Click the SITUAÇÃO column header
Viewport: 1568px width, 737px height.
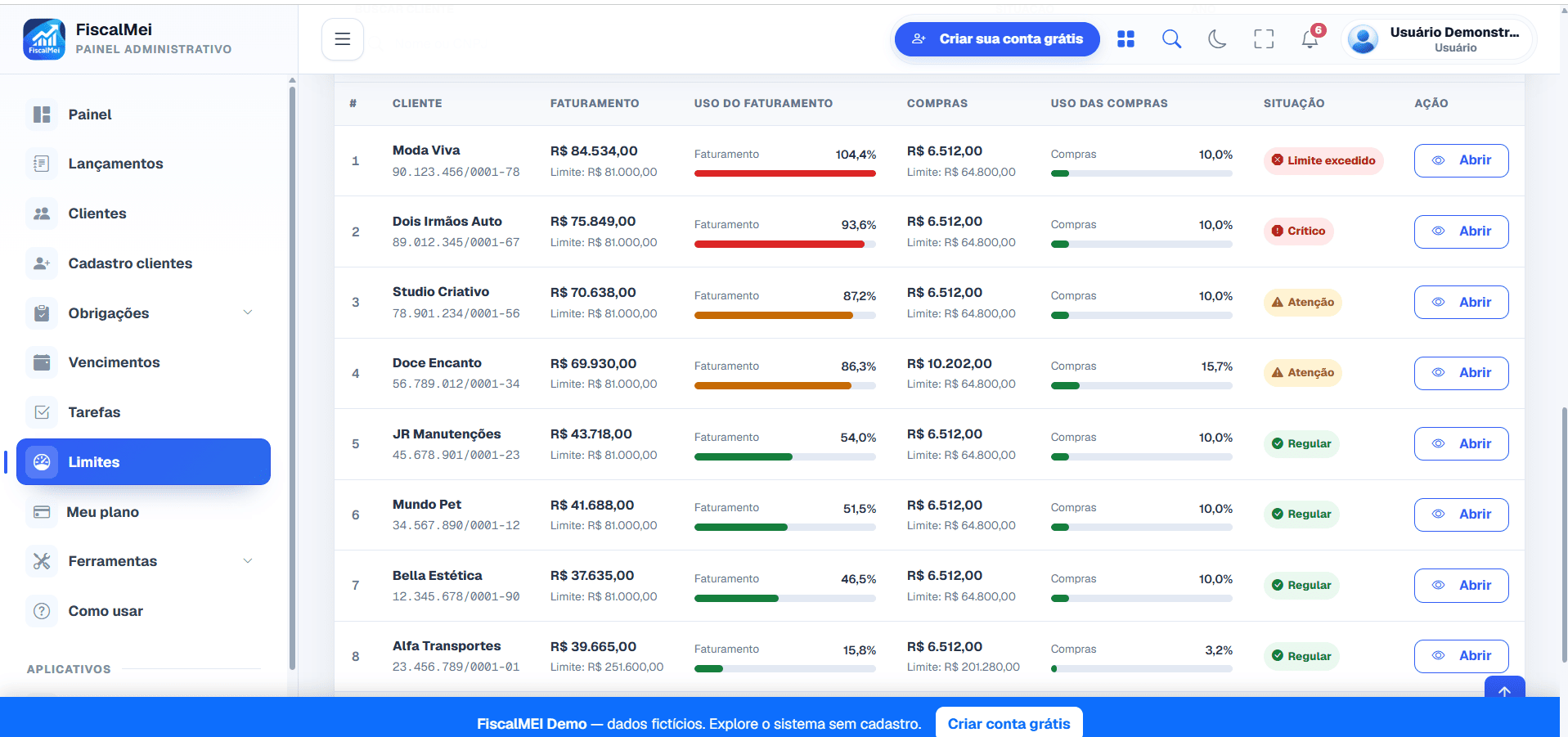pos(1294,103)
